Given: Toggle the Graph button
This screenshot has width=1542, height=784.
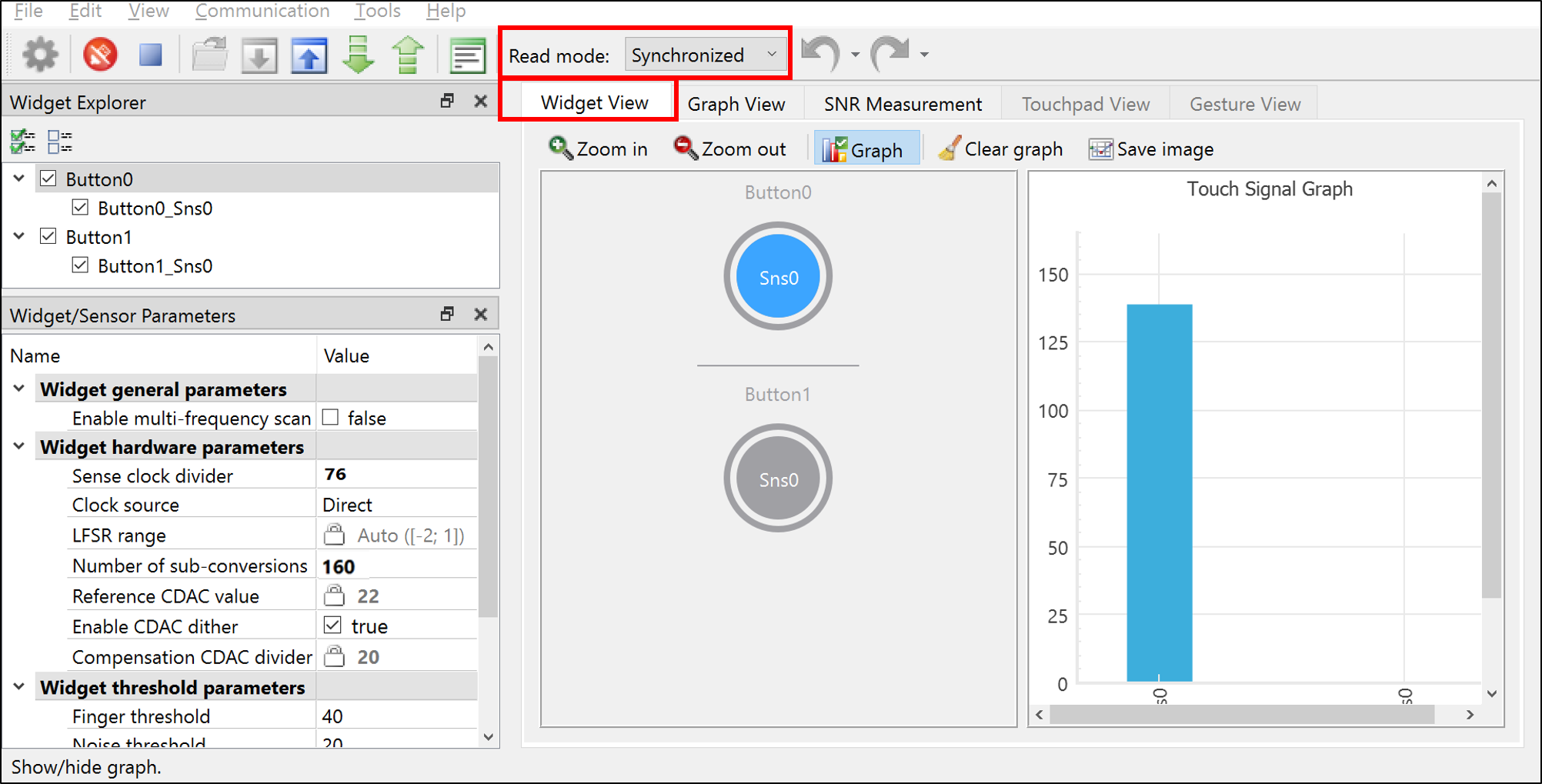Looking at the screenshot, I should click(866, 148).
